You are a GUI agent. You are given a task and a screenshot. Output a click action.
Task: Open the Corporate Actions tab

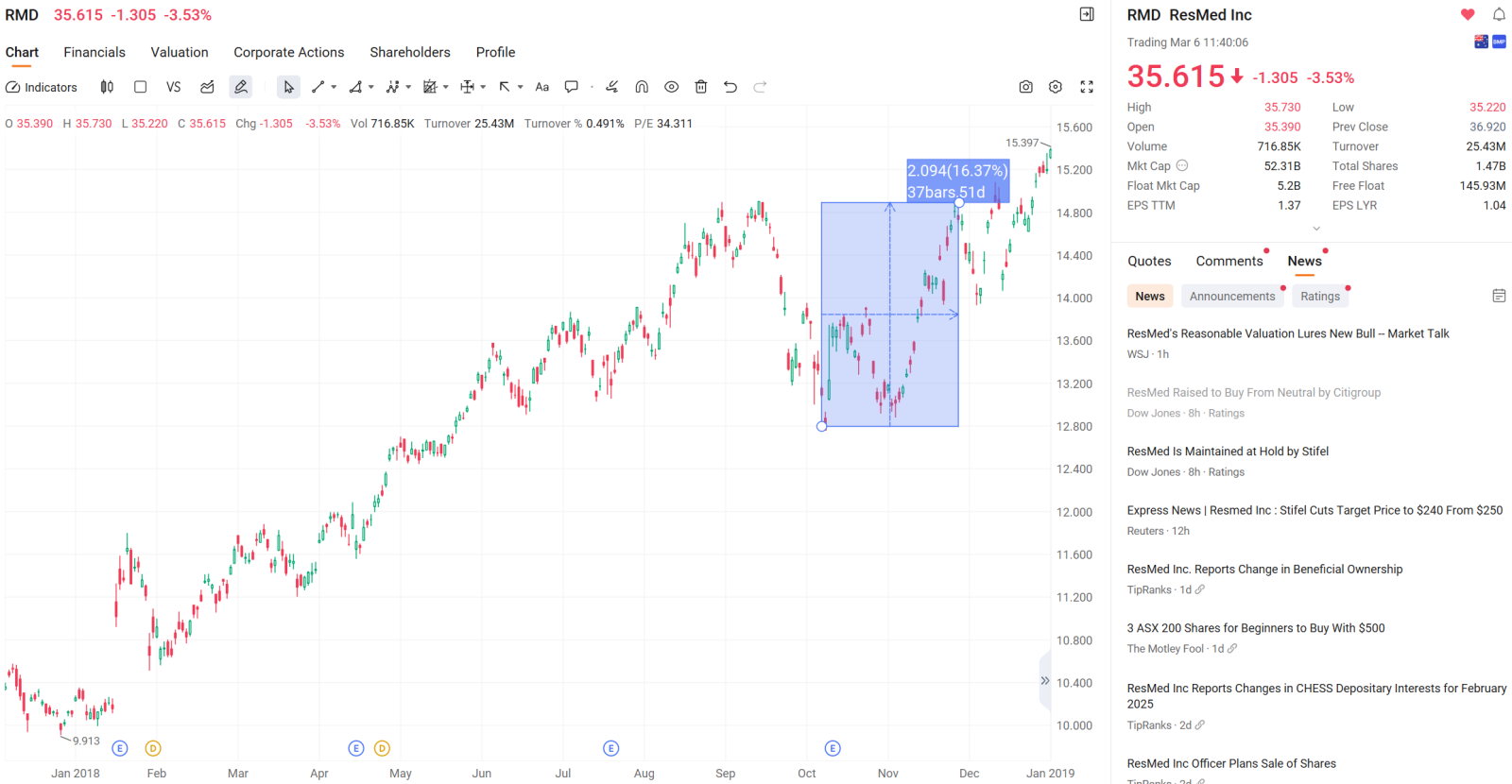point(289,52)
